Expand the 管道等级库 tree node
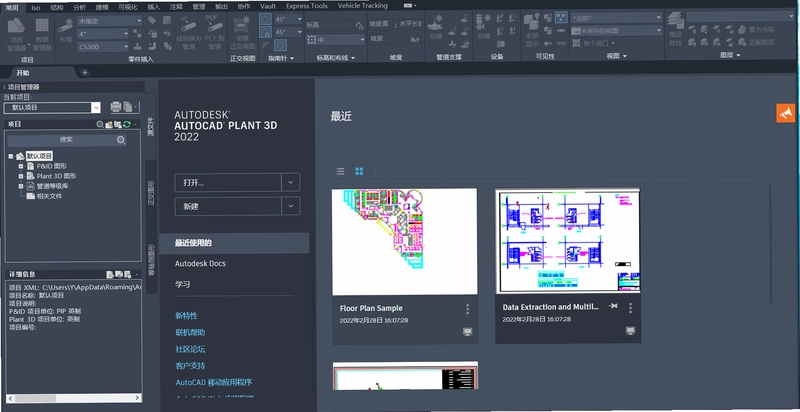Image resolution: width=800 pixels, height=412 pixels. (x=21, y=186)
